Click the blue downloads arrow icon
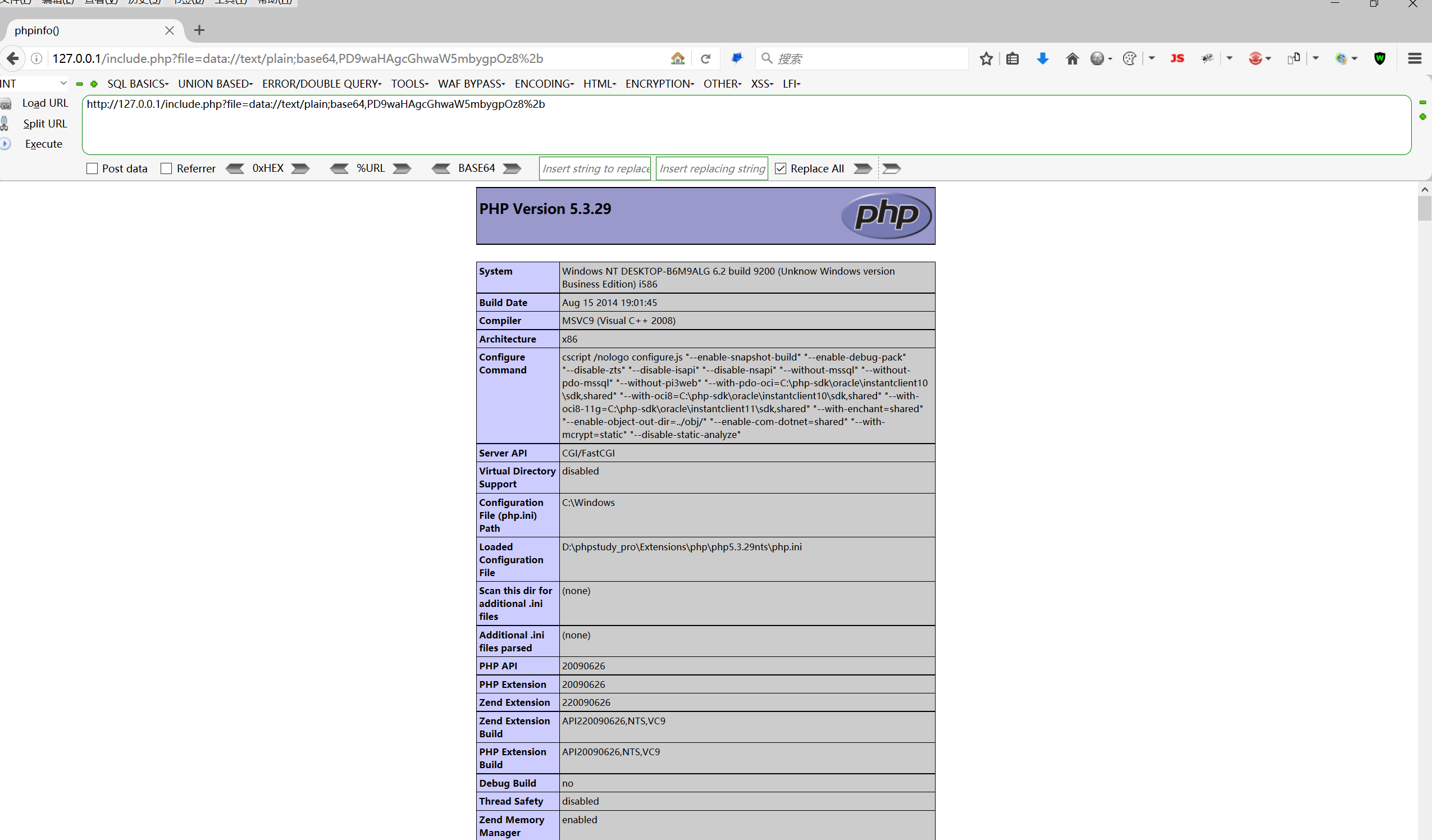 click(1042, 58)
